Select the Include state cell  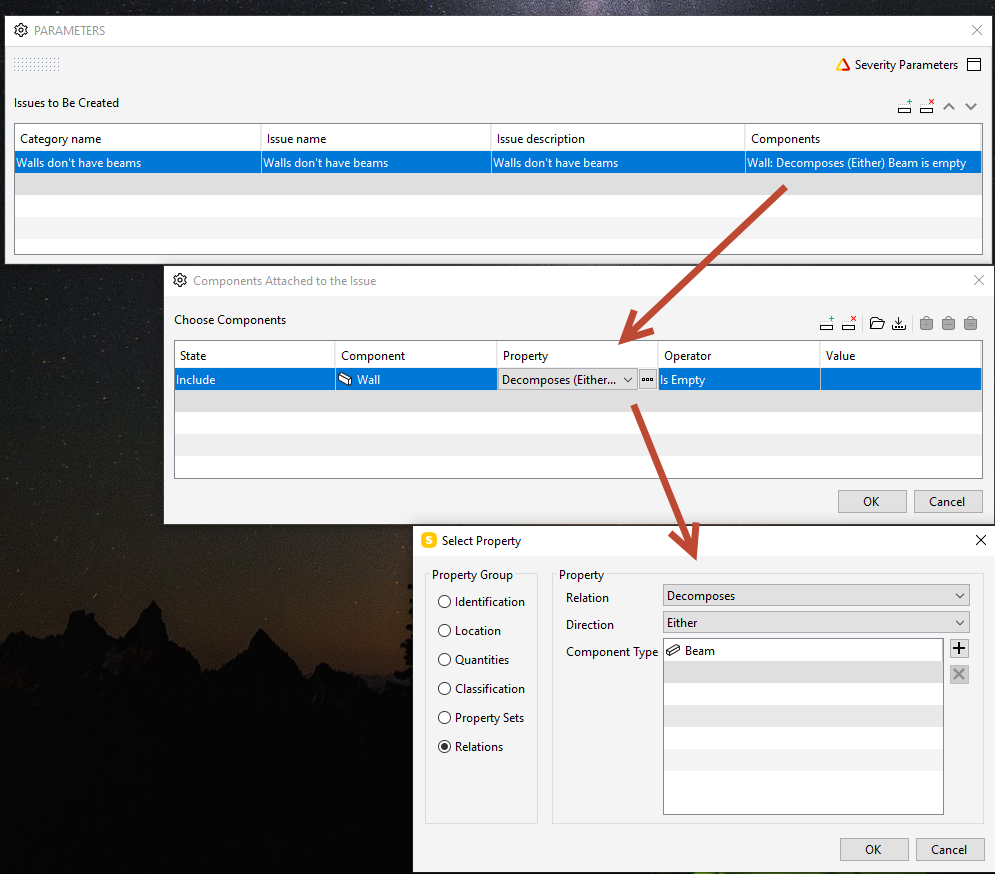[255, 380]
